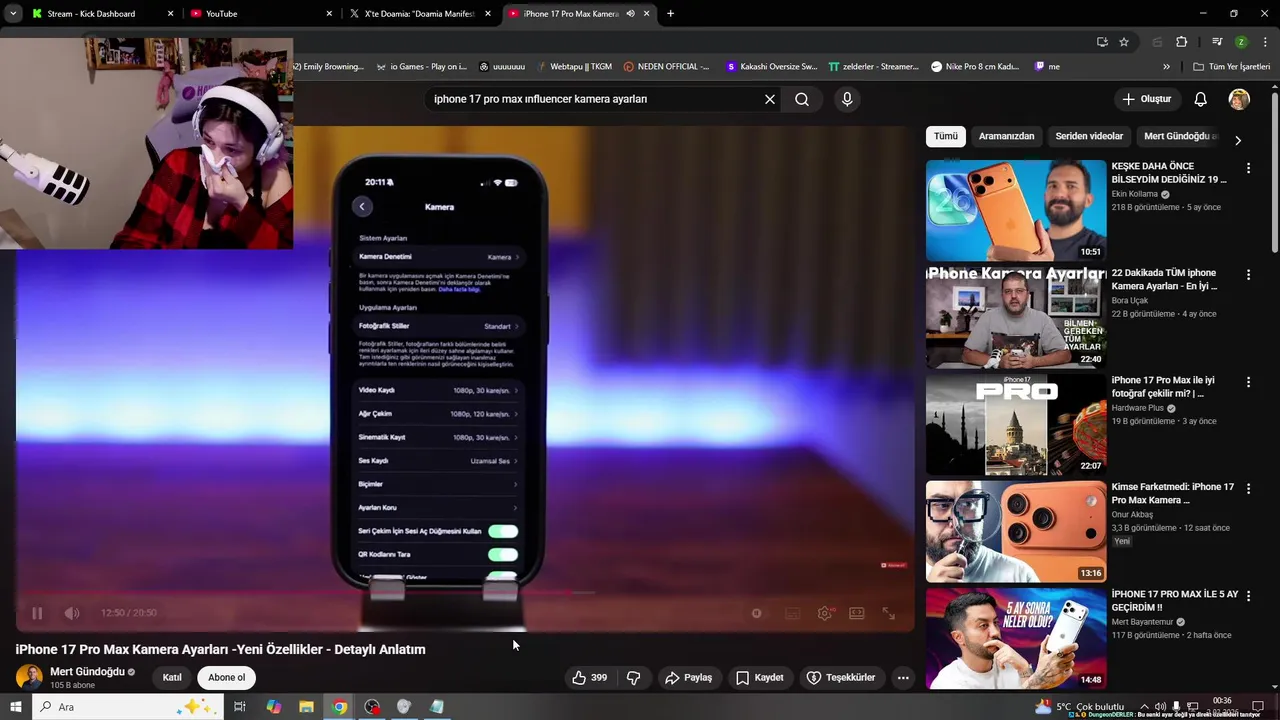This screenshot has width=1280, height=720.
Task: Open Mert Gündoğdu channel avatar
Action: [29, 677]
